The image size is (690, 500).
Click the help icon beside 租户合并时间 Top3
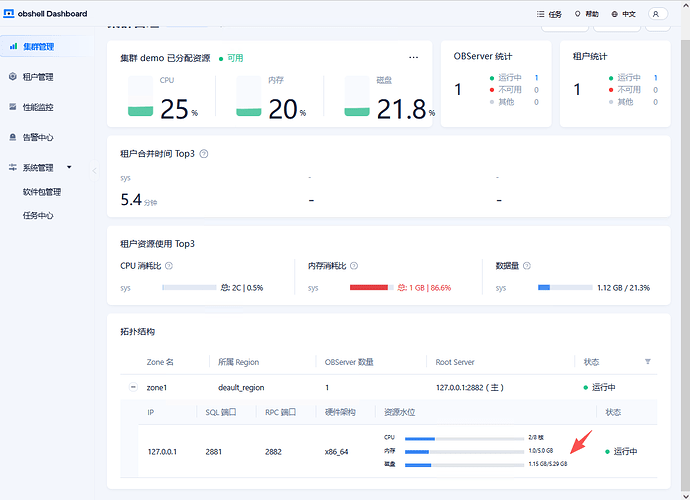click(x=204, y=154)
